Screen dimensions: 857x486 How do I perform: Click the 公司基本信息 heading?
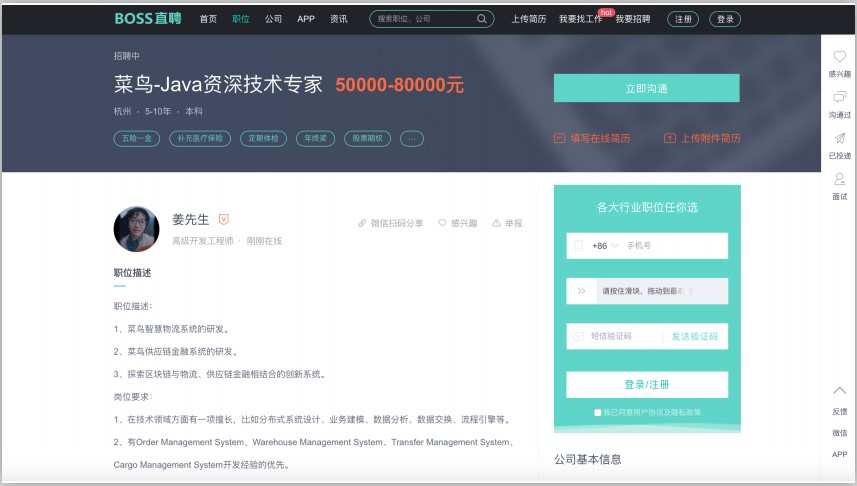point(588,459)
